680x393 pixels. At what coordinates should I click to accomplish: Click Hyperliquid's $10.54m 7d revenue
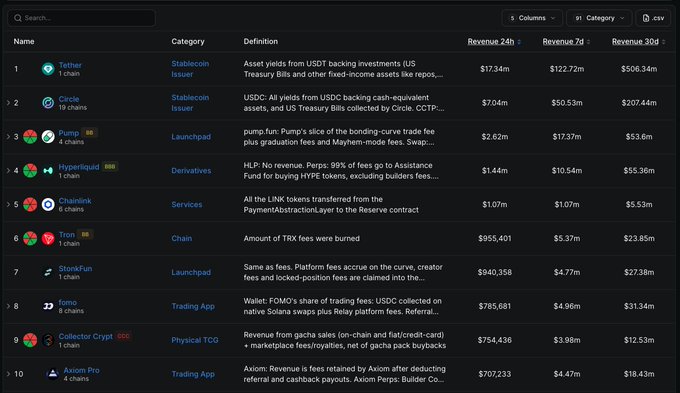[567, 170]
